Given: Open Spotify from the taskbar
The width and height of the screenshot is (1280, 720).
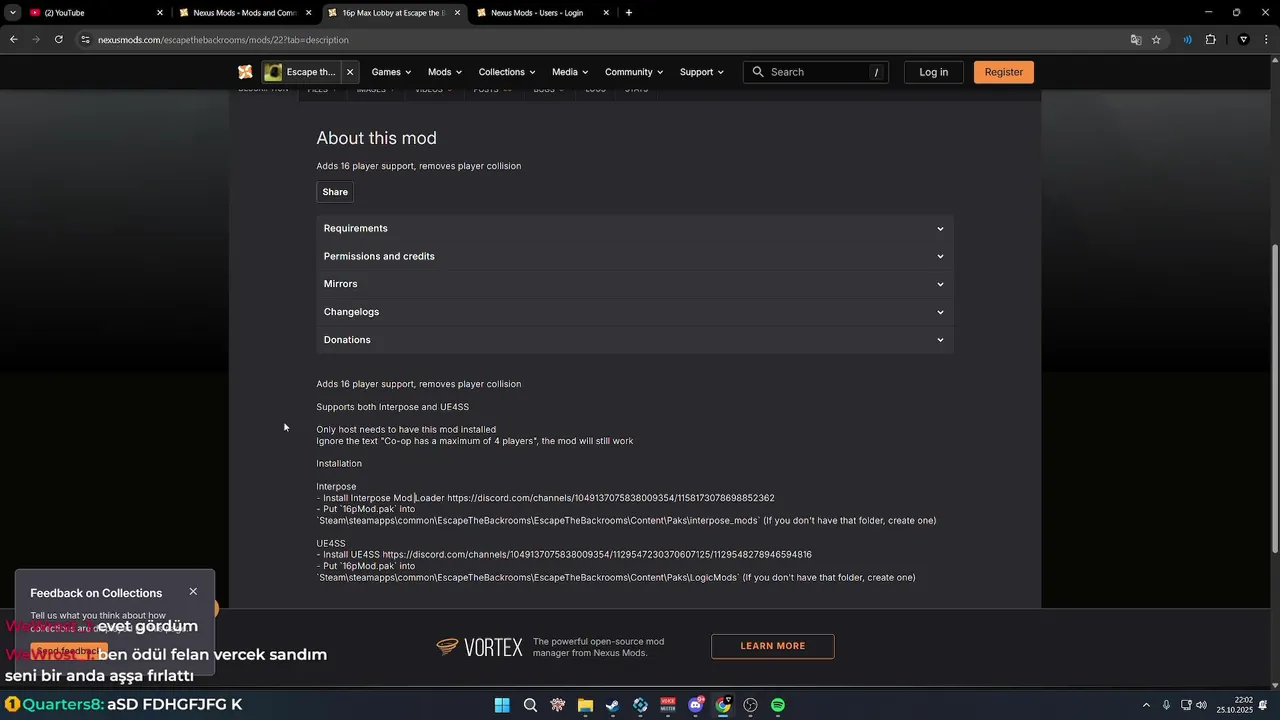Looking at the screenshot, I should [778, 705].
